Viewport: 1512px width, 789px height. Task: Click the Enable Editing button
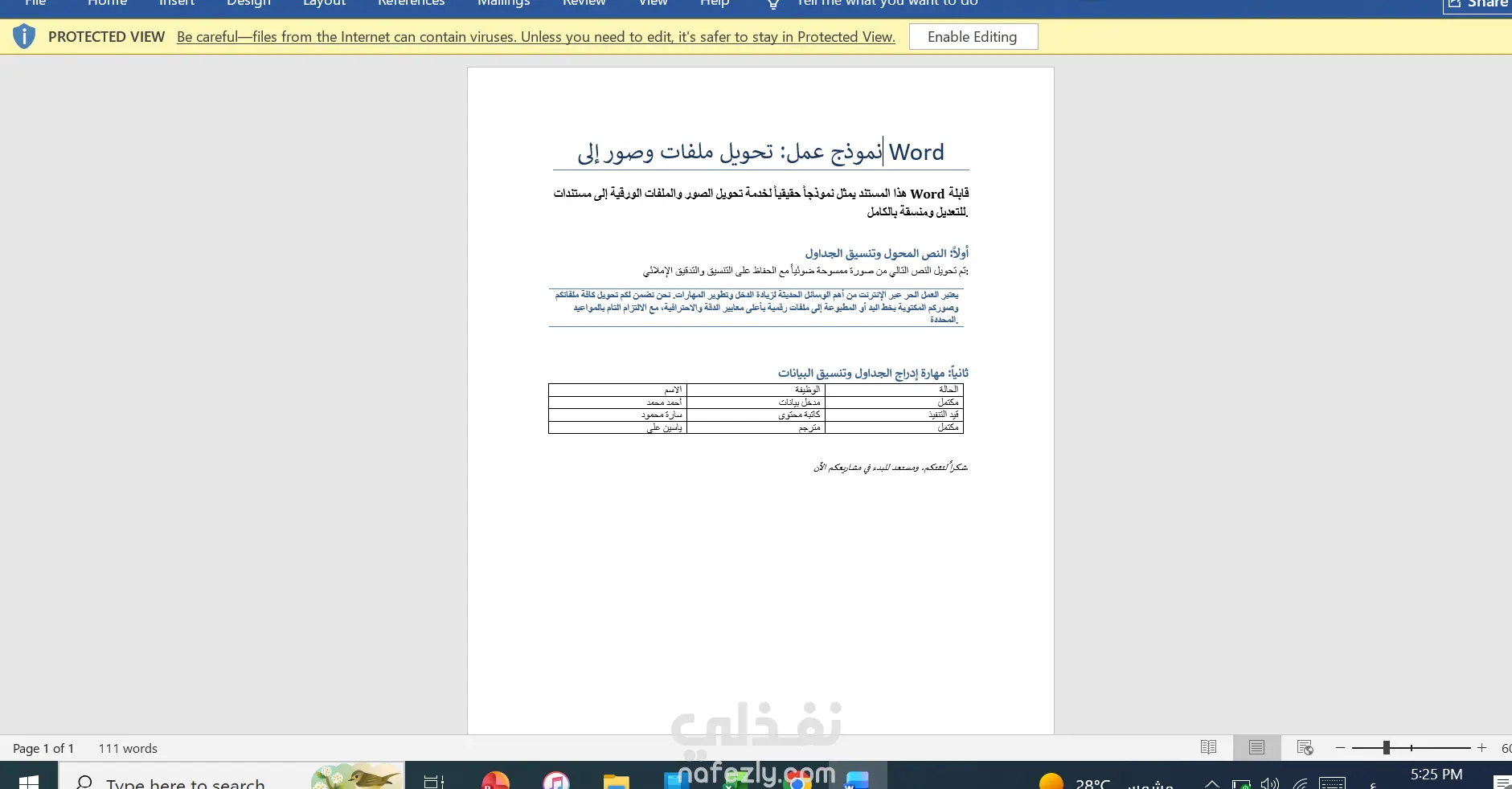[973, 37]
